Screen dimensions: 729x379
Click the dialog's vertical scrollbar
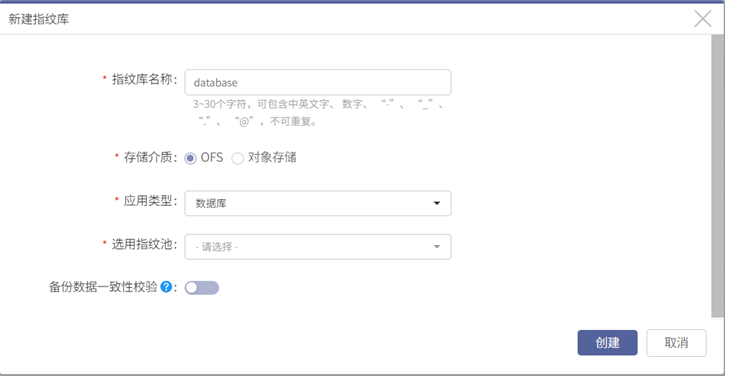pyautogui.click(x=717, y=176)
